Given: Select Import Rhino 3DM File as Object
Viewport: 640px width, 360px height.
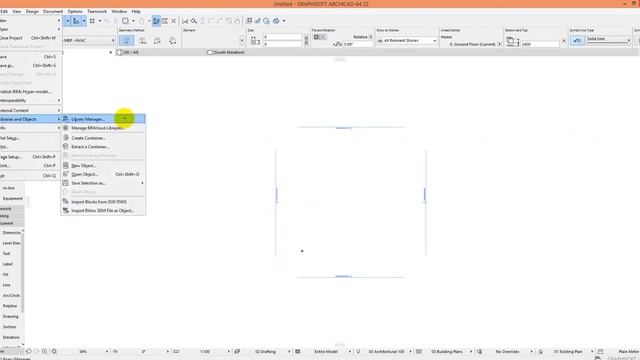Looking at the screenshot, I should tap(103, 211).
